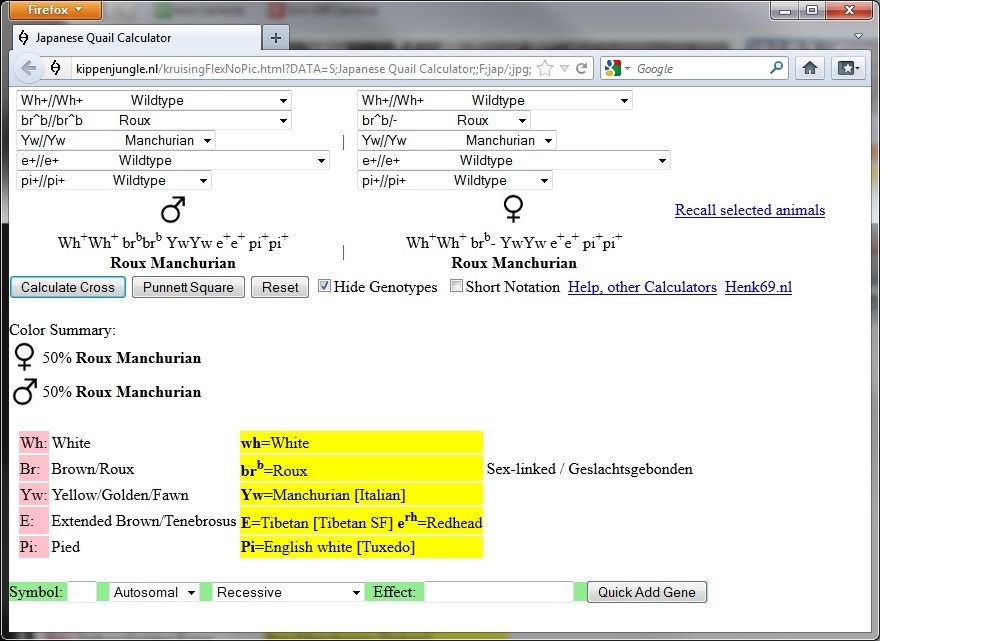Bookmark this page with the star icon
Image resolution: width=1008 pixels, height=641 pixels.
[545, 69]
